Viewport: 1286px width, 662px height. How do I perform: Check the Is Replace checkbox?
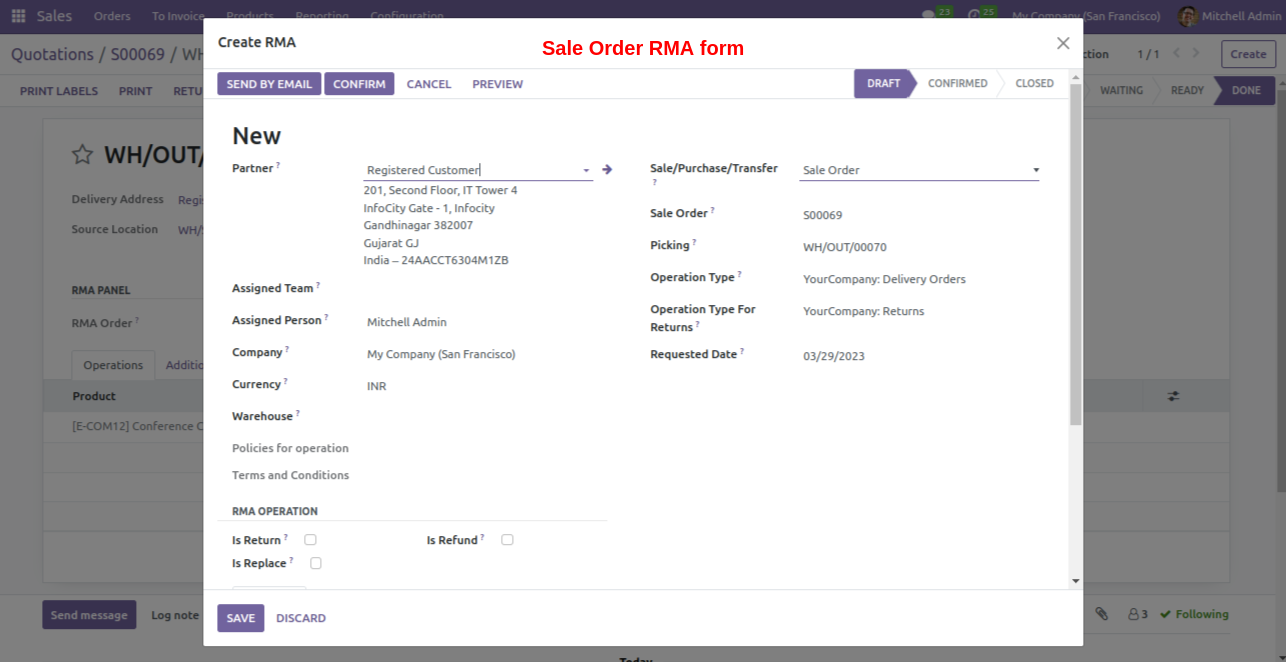[316, 563]
